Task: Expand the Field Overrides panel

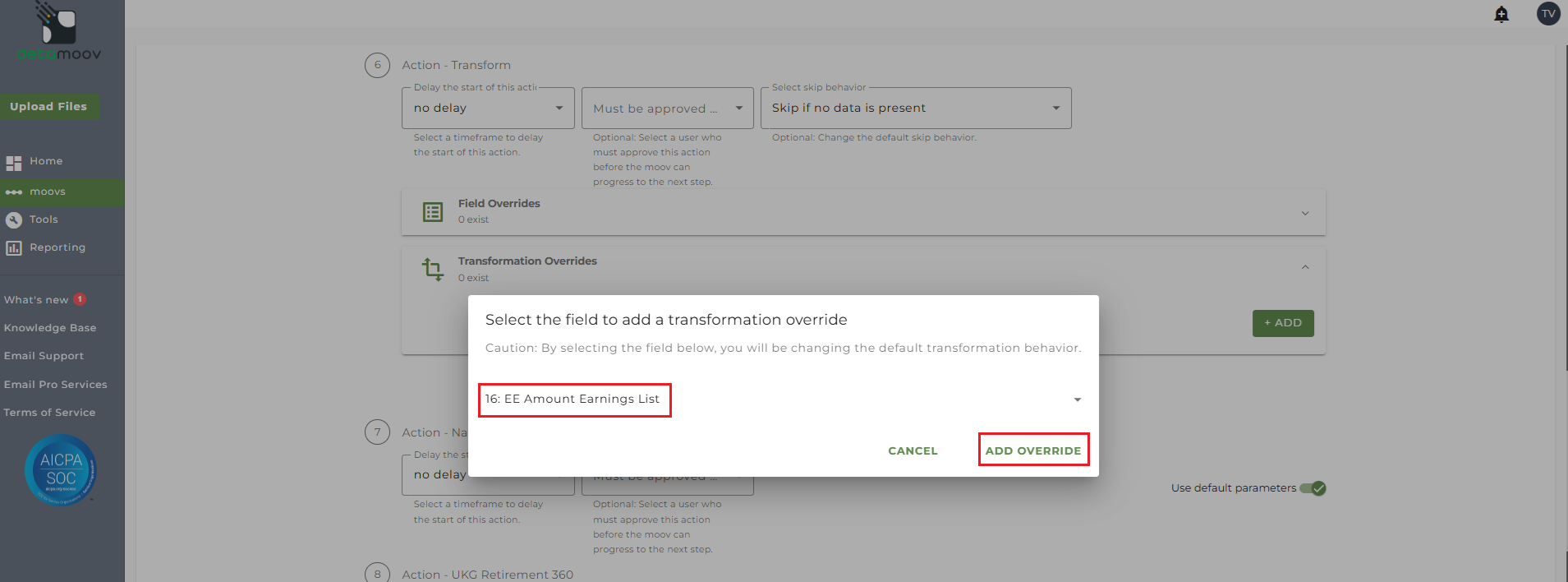Action: (1305, 214)
